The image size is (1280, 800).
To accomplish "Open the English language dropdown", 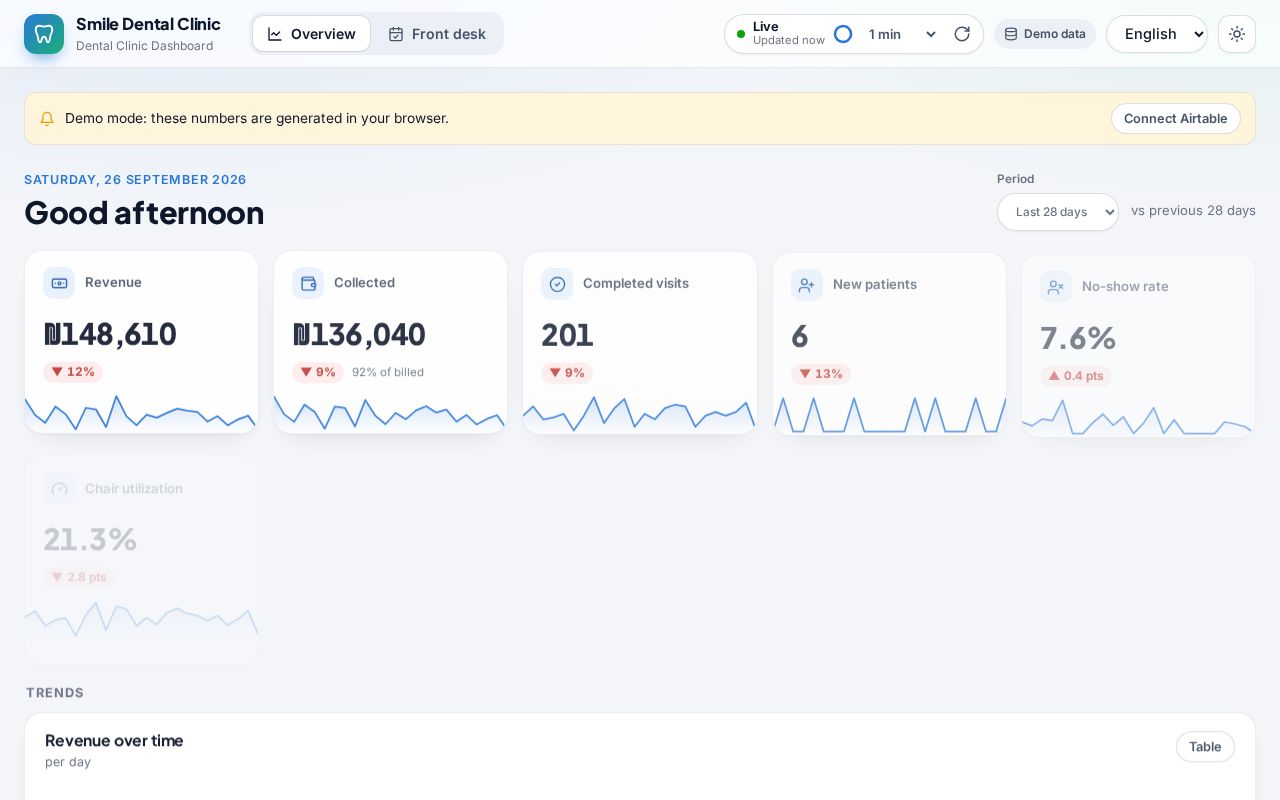I will tap(1157, 34).
